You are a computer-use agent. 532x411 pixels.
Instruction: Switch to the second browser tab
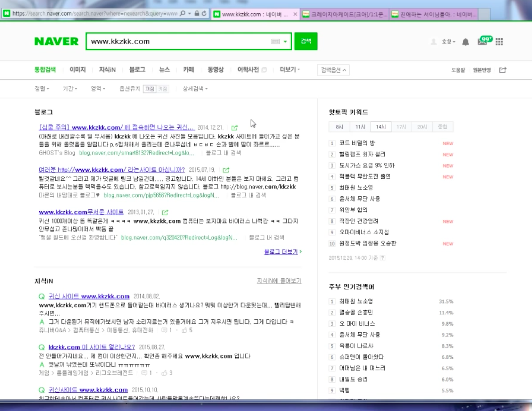point(344,14)
